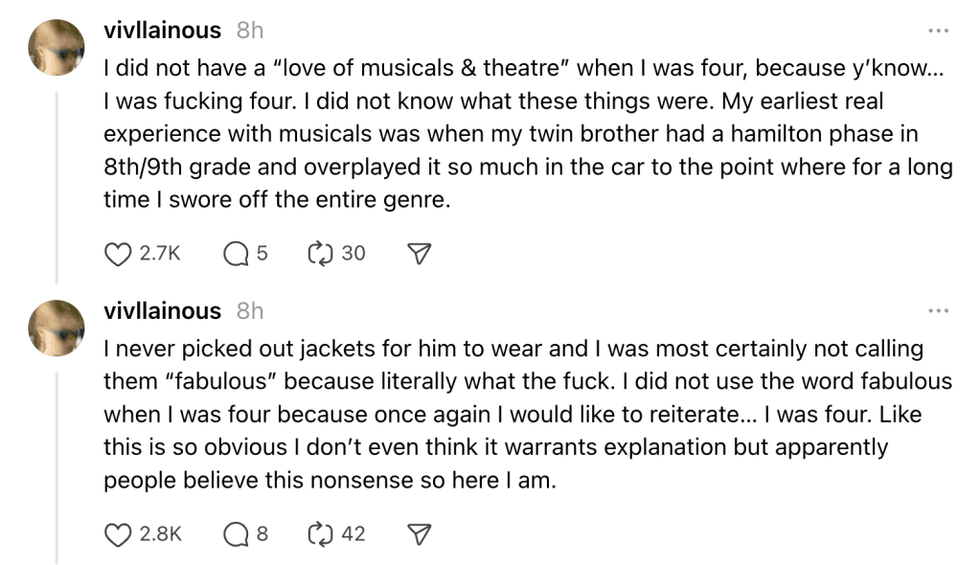980x565 pixels.
Task: Click the 8h timestamp on second post
Action: tap(249, 312)
